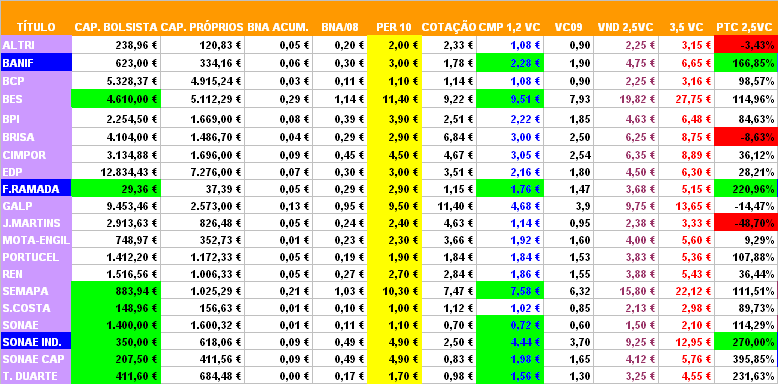Image resolution: width=780 pixels, height=385 pixels.
Task: Click the SONAE title cell
Action: [36, 325]
